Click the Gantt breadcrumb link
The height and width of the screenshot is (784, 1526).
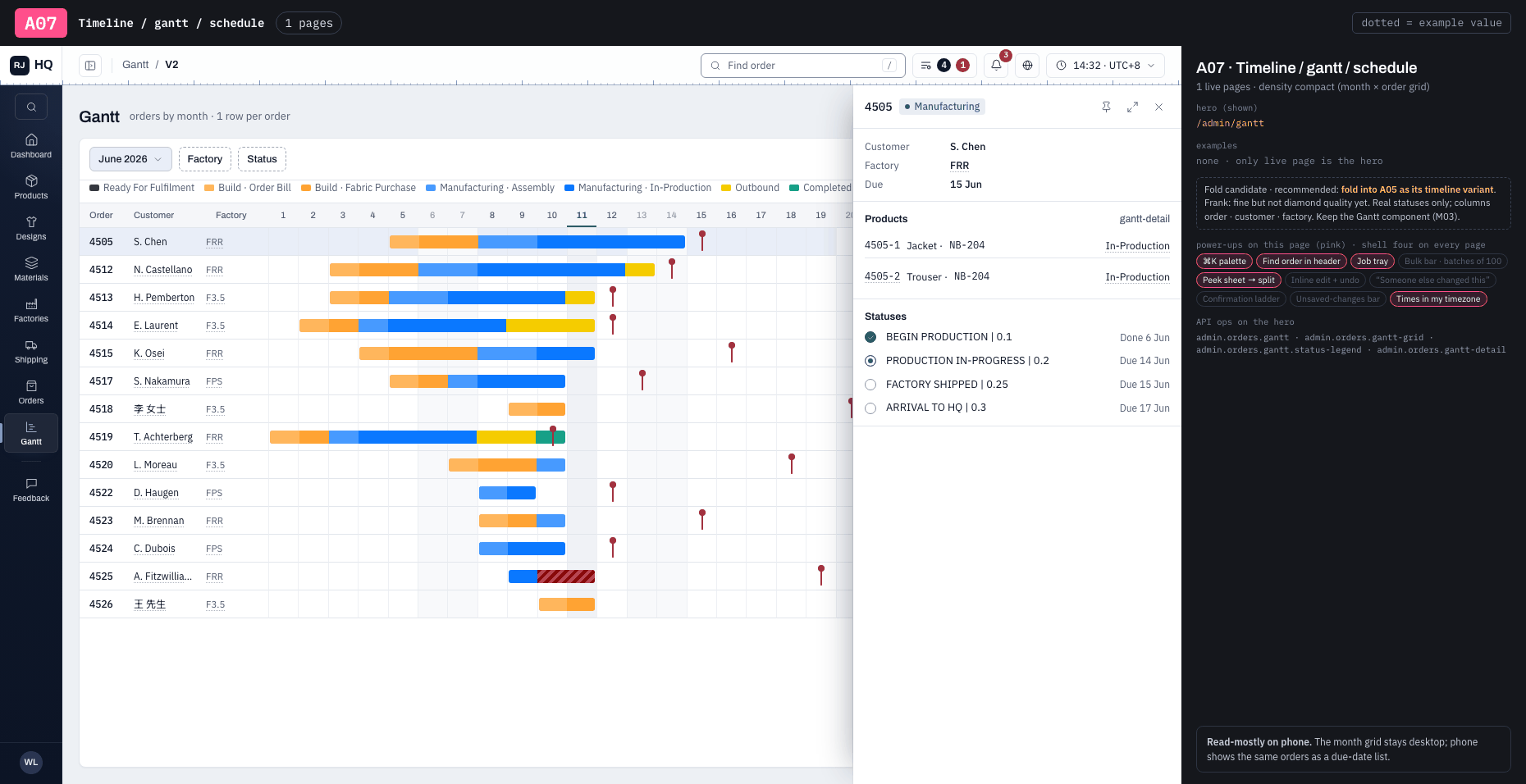coord(135,65)
